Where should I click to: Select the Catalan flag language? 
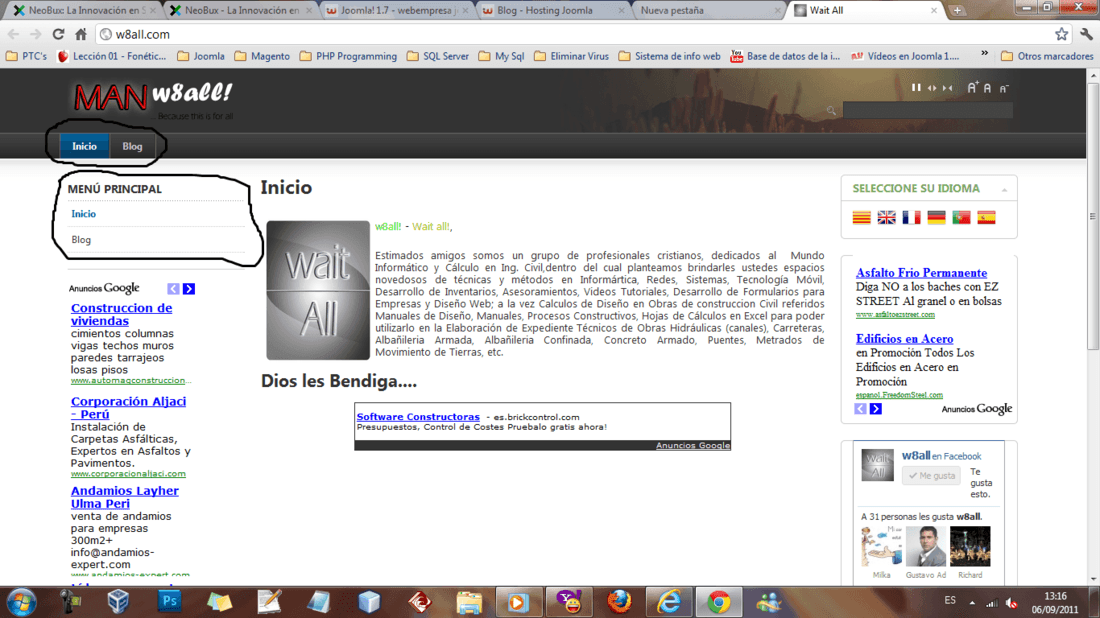pyautogui.click(x=861, y=217)
